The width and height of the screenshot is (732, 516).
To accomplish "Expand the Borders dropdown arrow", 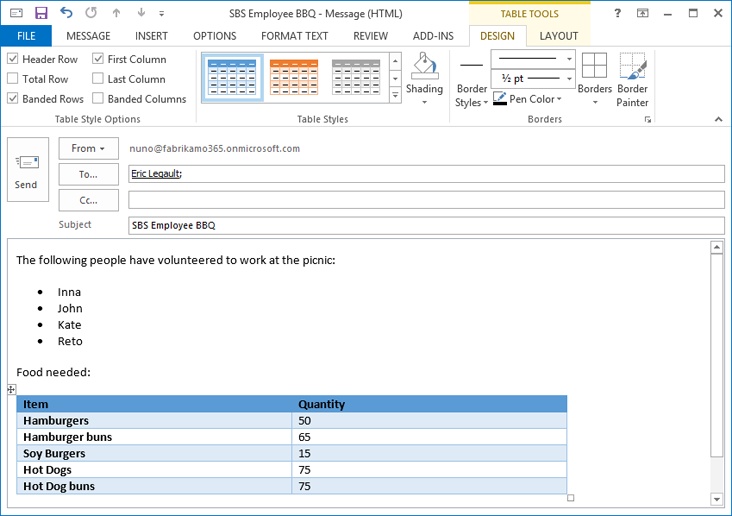I will [x=595, y=102].
